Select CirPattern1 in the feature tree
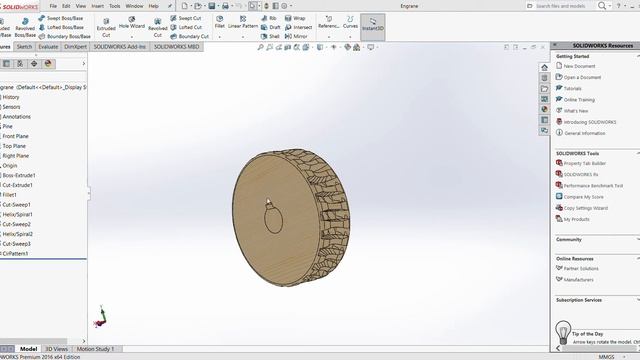Image resolution: width=640 pixels, height=360 pixels. (x=15, y=253)
